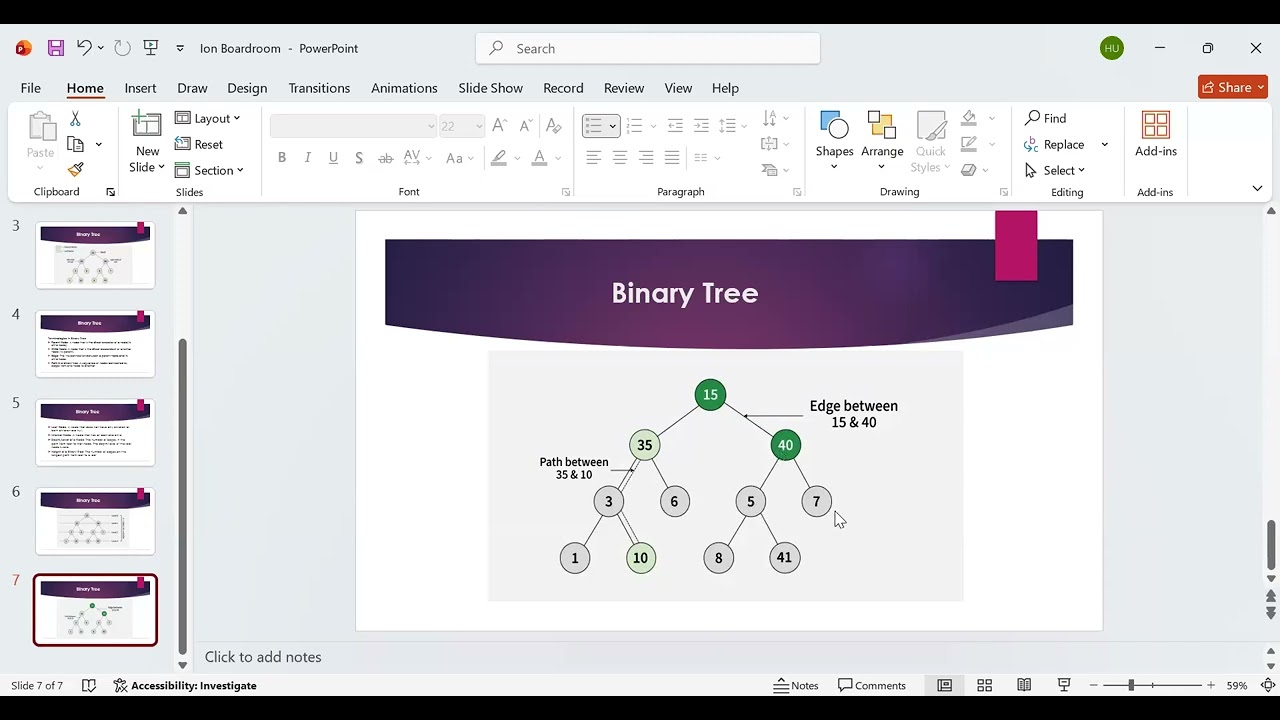
Task: Switch to Normal view in status bar
Action: point(944,685)
